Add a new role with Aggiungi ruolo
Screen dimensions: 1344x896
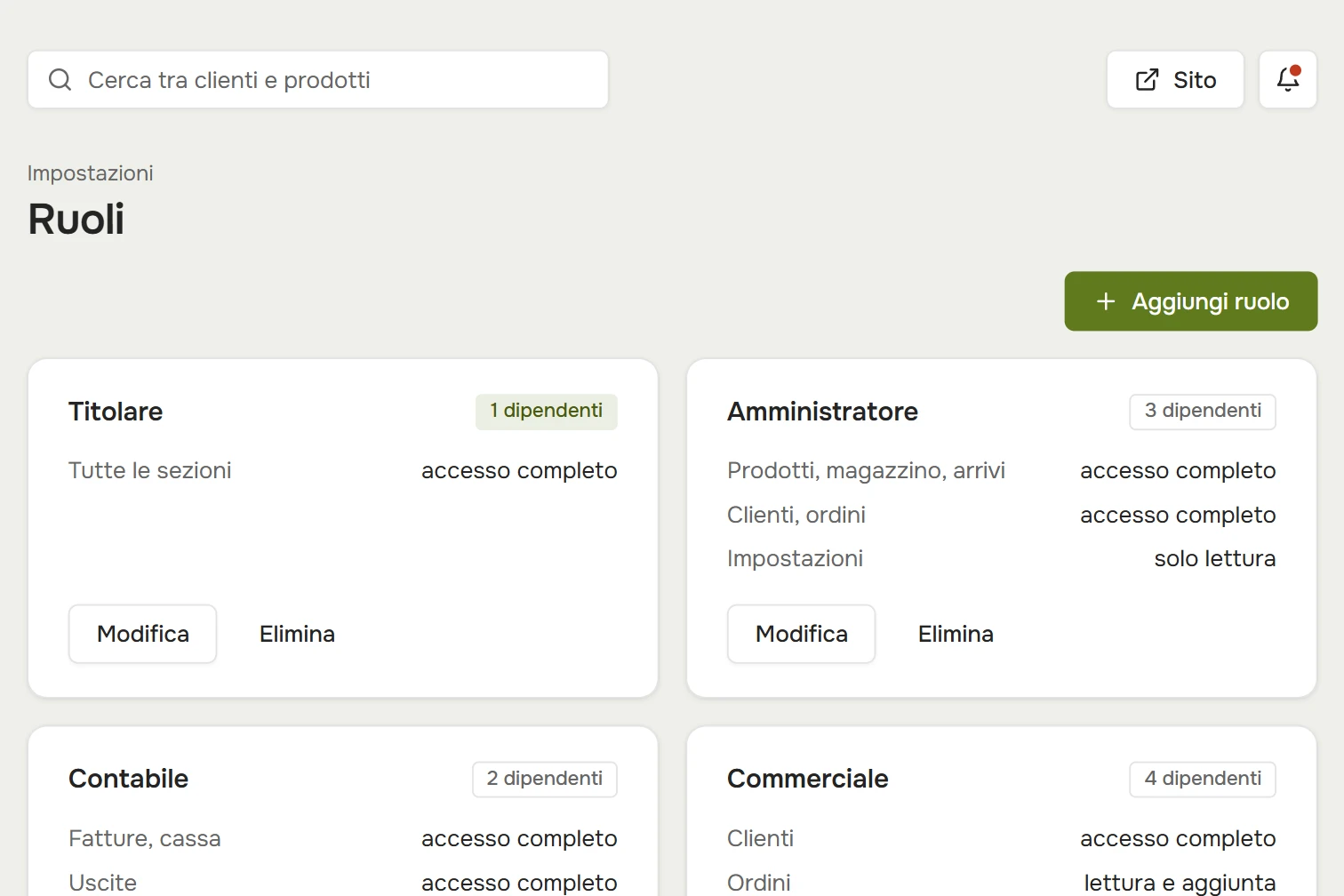pos(1191,301)
